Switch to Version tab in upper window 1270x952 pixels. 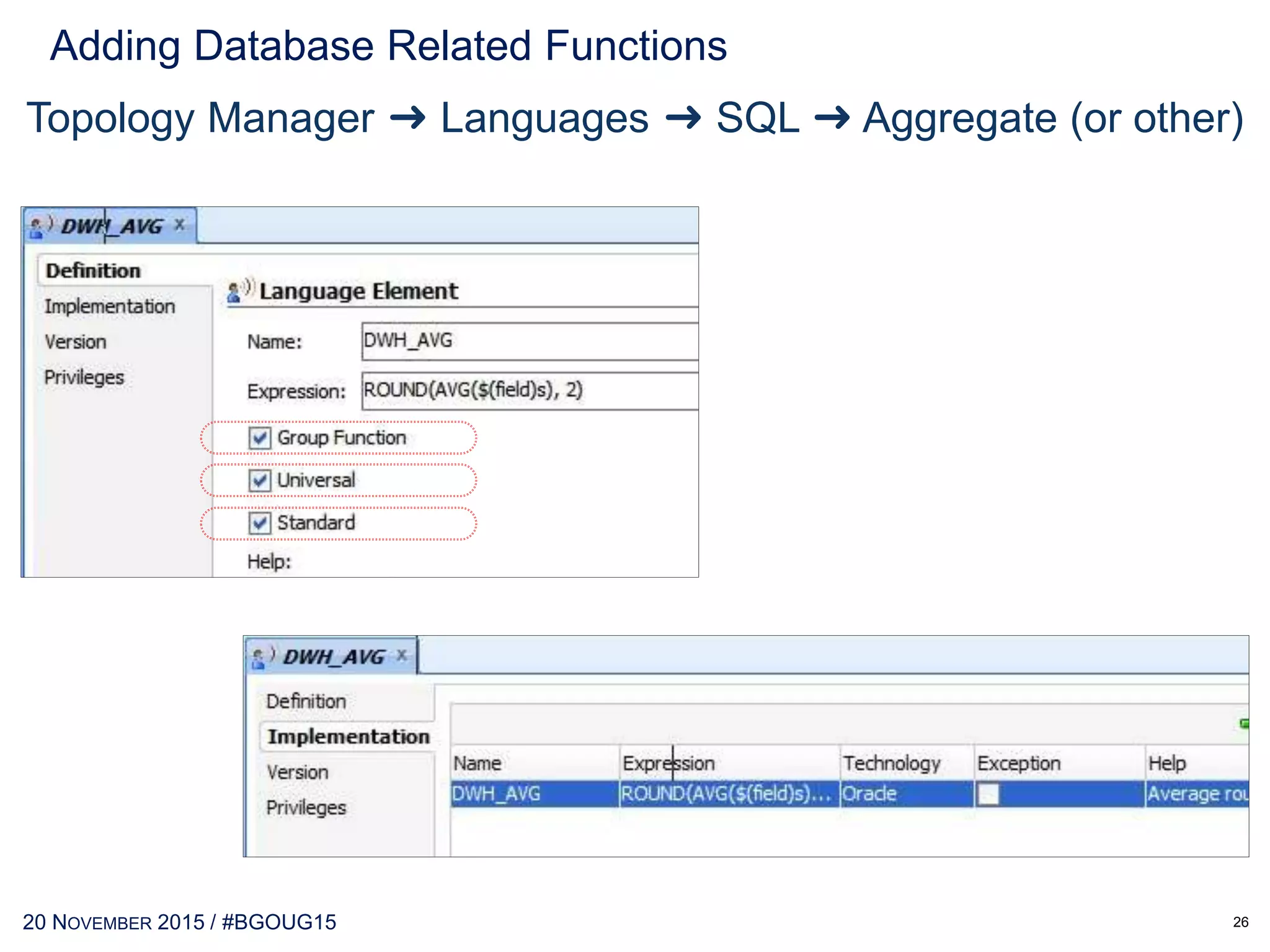[75, 342]
